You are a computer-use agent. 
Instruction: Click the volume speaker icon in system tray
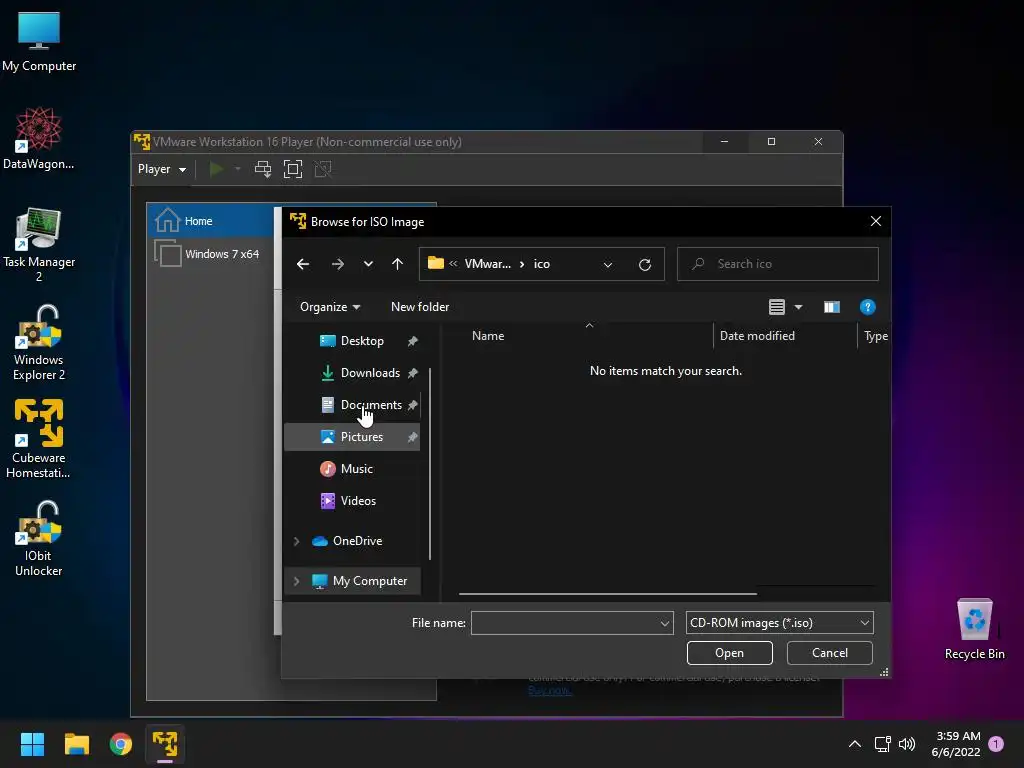coord(907,744)
